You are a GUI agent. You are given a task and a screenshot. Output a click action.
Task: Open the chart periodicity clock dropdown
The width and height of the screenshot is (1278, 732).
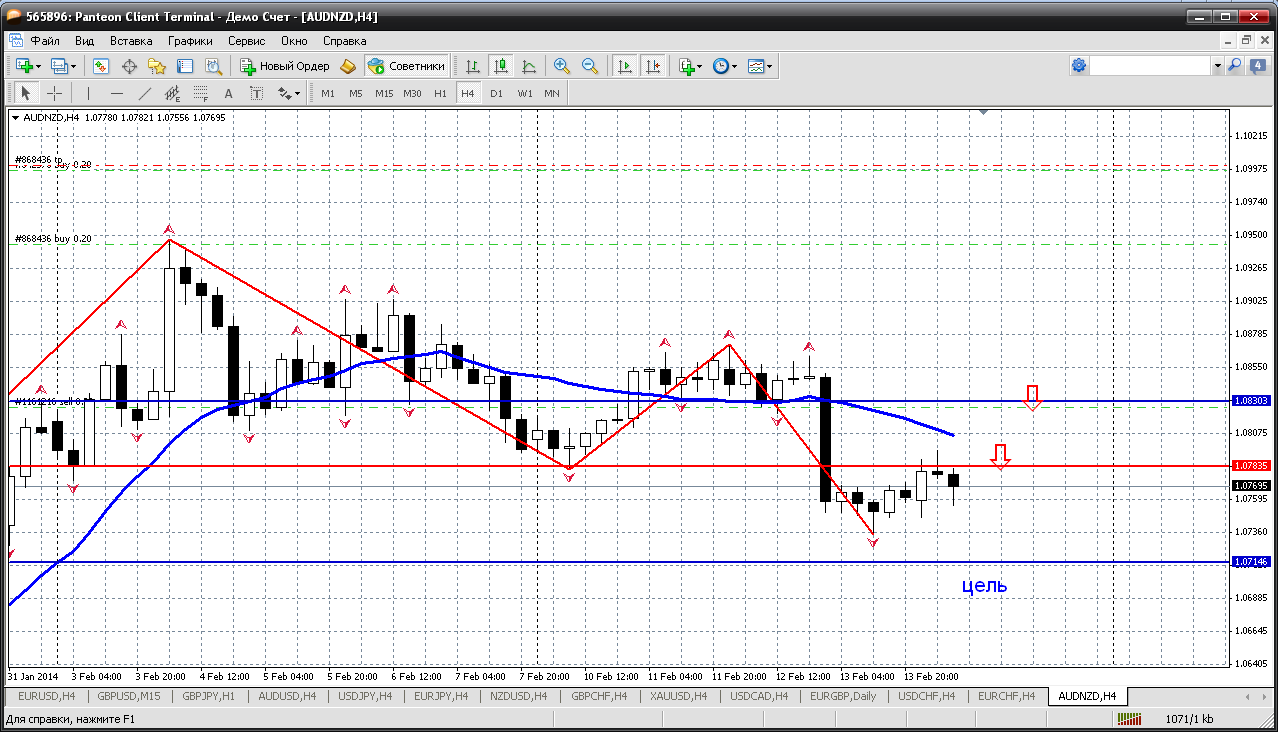click(x=735, y=66)
